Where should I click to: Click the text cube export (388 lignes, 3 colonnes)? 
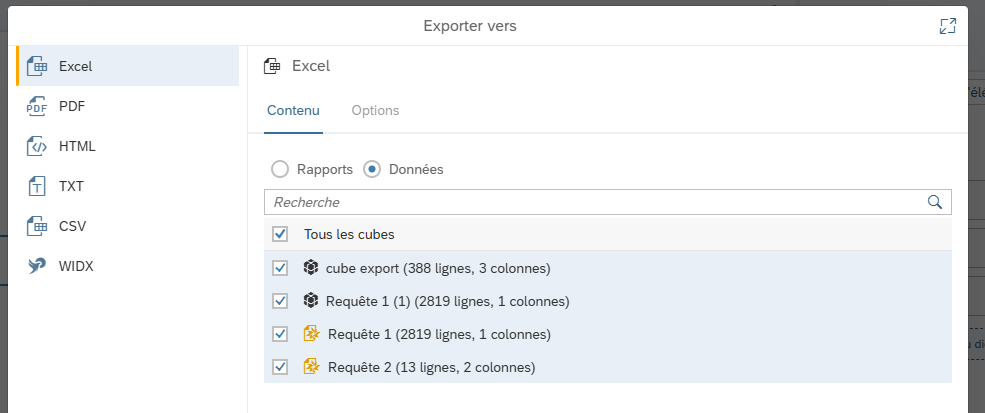pyautogui.click(x=438, y=268)
